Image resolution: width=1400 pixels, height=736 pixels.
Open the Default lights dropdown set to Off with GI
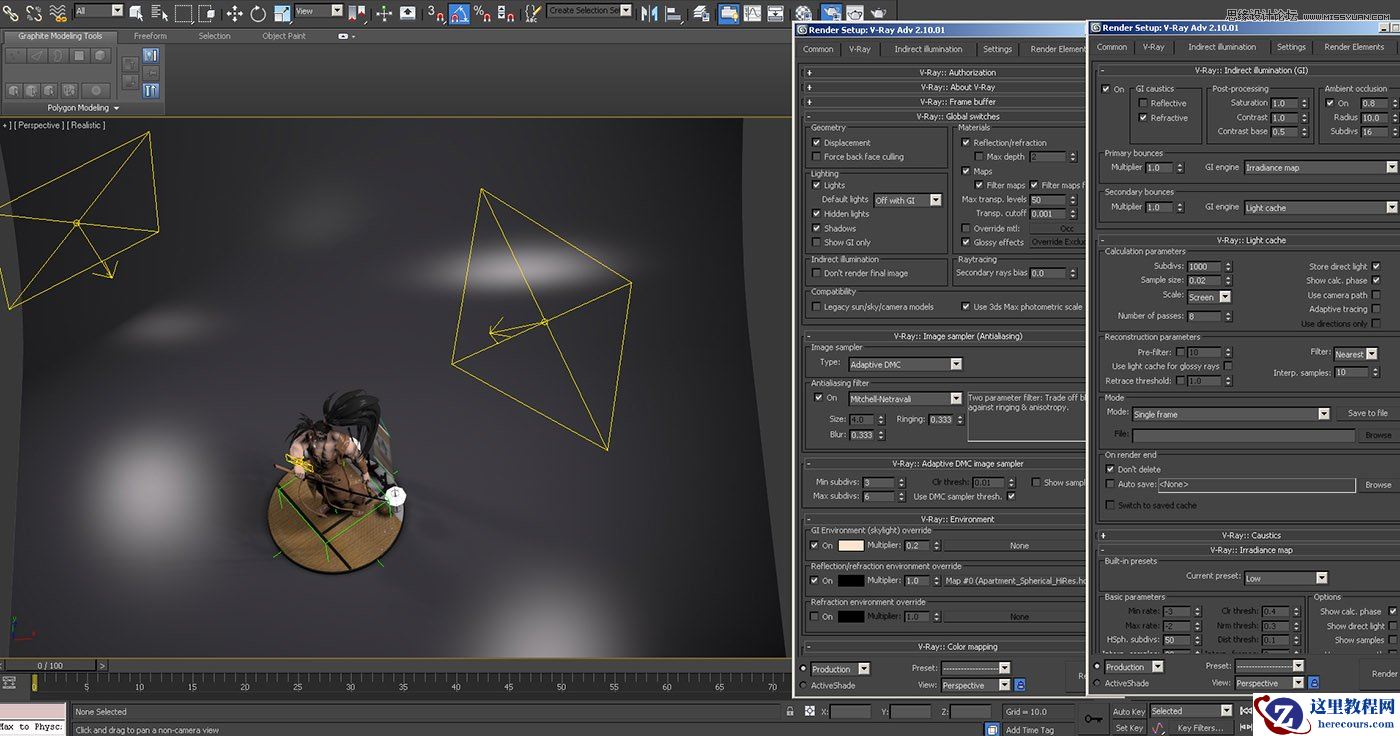coord(907,199)
